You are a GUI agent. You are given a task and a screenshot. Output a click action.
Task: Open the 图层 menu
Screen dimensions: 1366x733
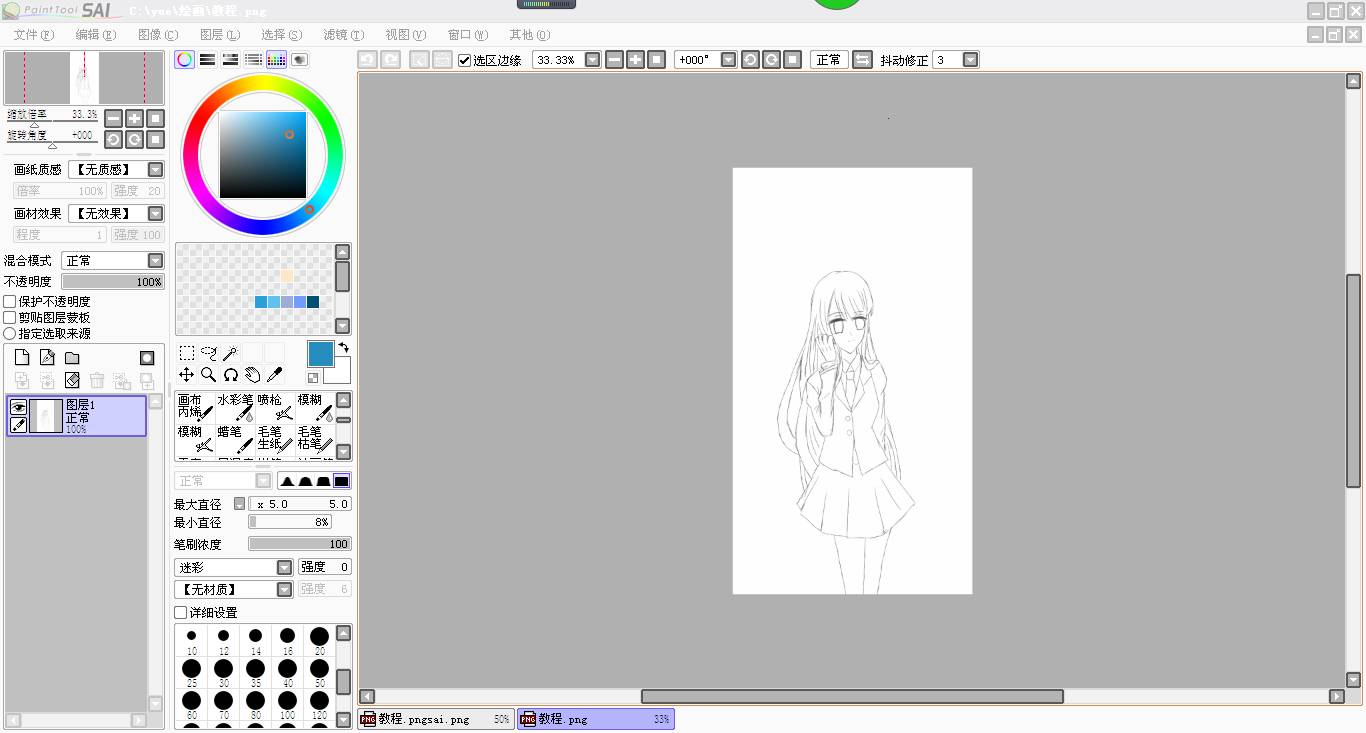(220, 35)
